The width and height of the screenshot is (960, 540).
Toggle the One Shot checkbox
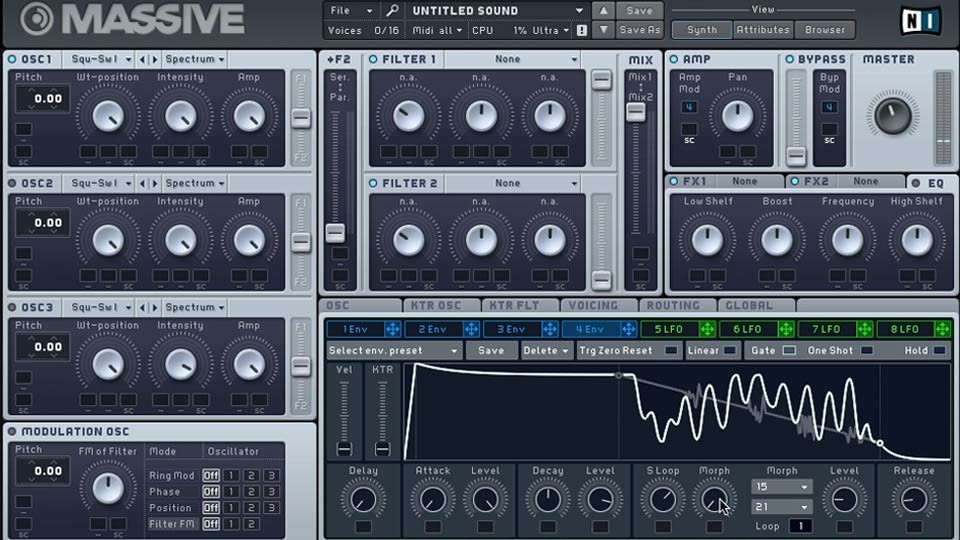[x=866, y=350]
